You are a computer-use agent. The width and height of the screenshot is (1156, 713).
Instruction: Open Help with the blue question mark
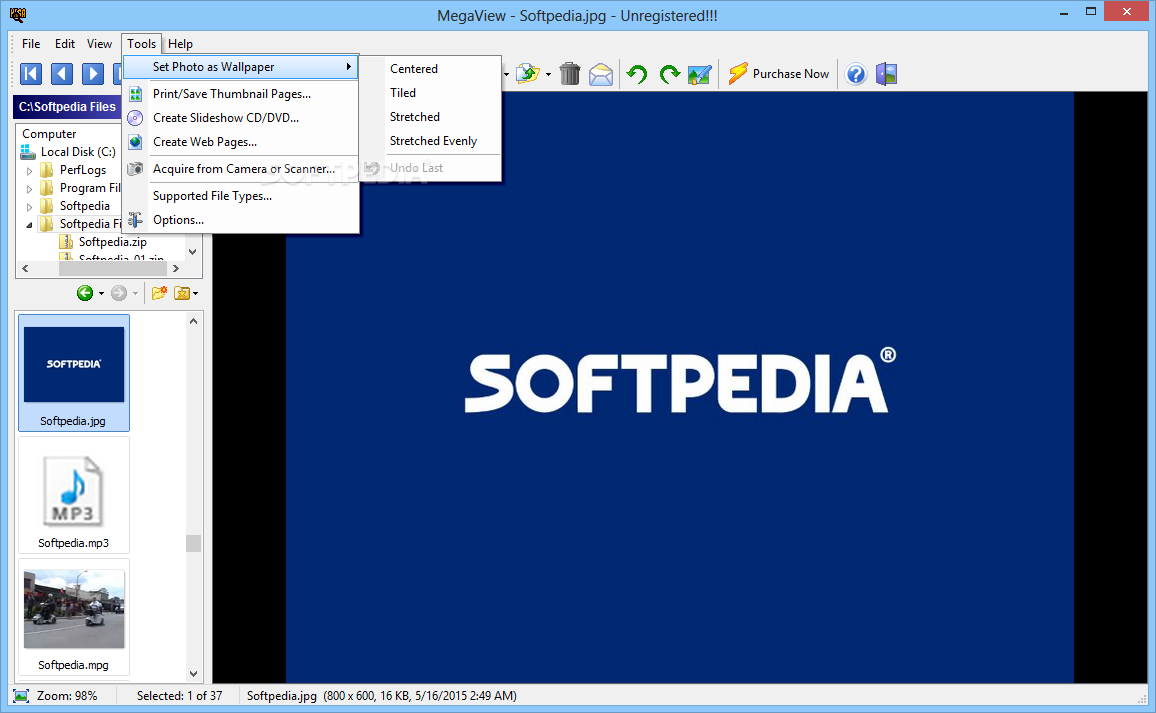(856, 74)
